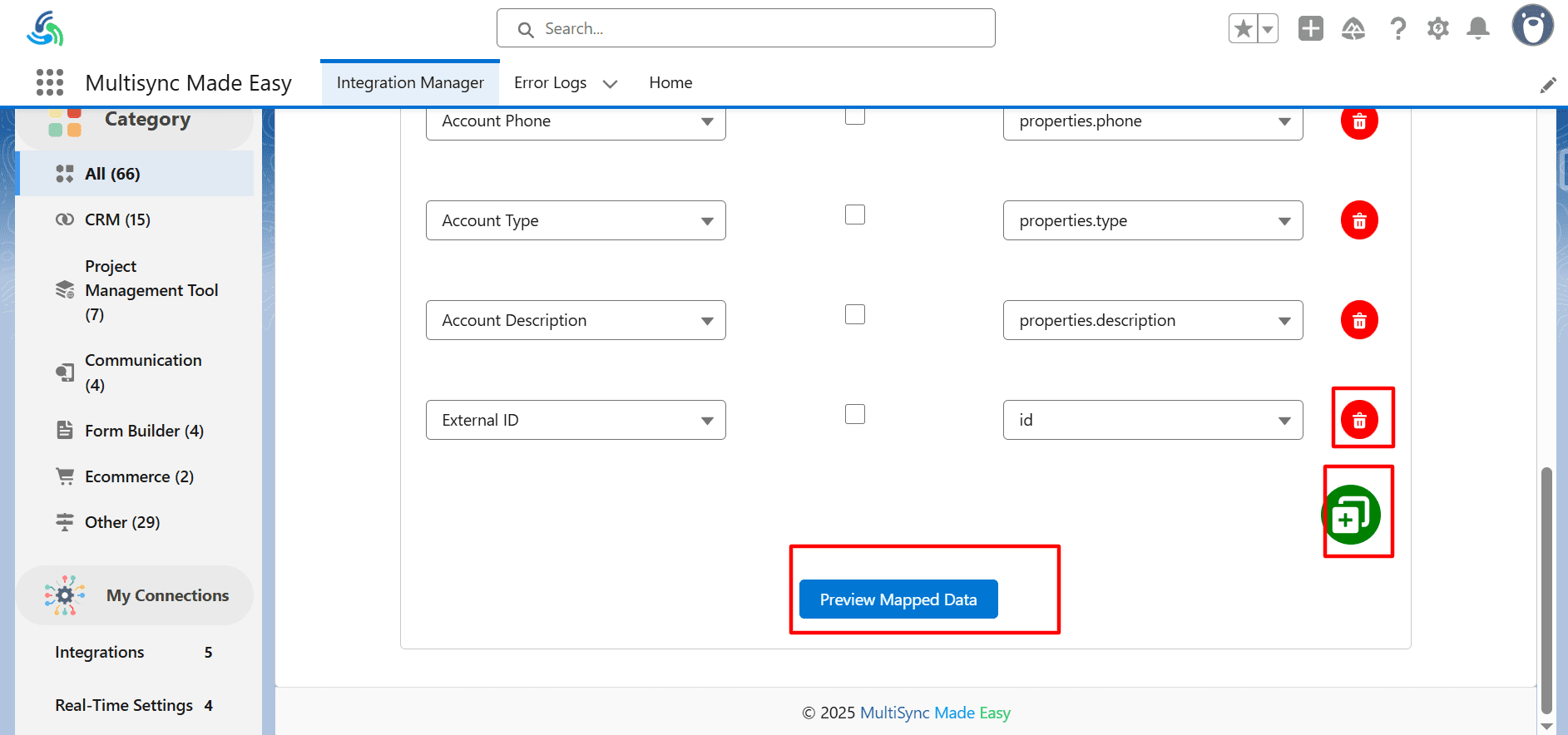Remove the Account Description mapping row
Viewport: 1568px width, 735px height.
coord(1358,320)
